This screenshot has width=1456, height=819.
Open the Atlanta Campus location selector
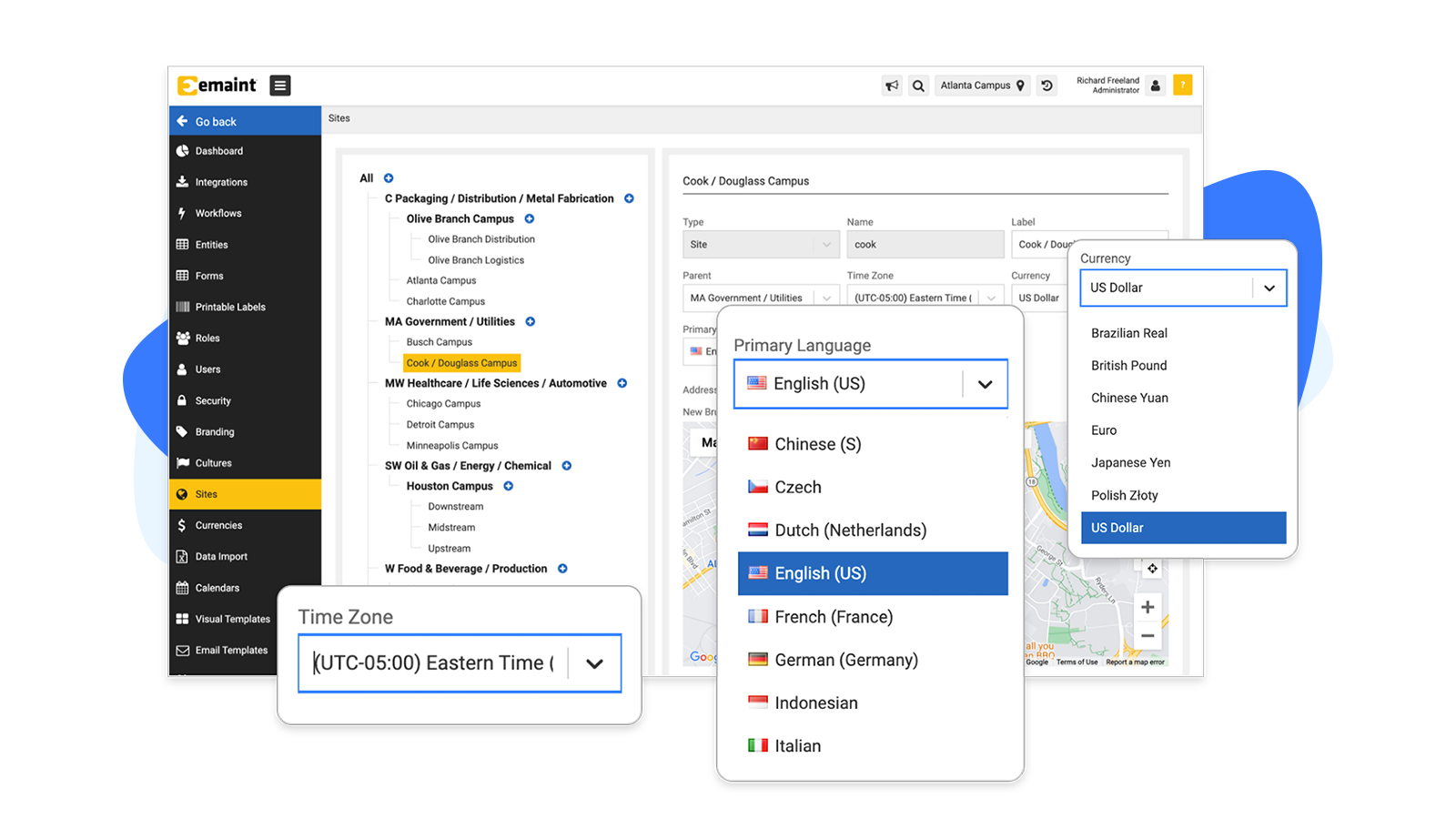982,86
